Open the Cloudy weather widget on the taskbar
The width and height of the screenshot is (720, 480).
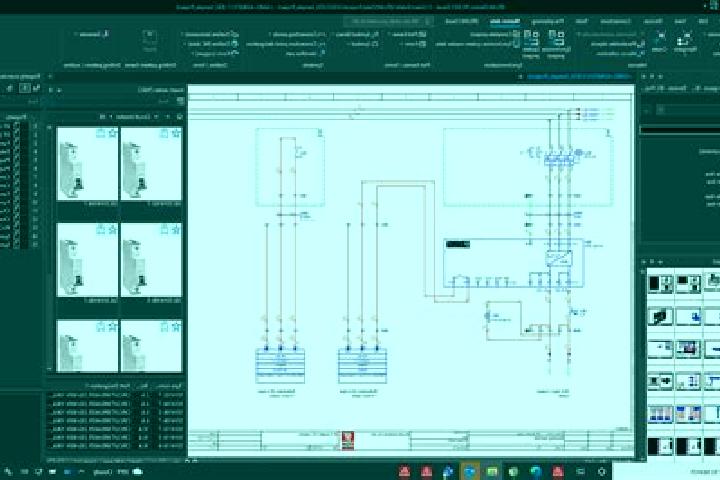coord(118,472)
